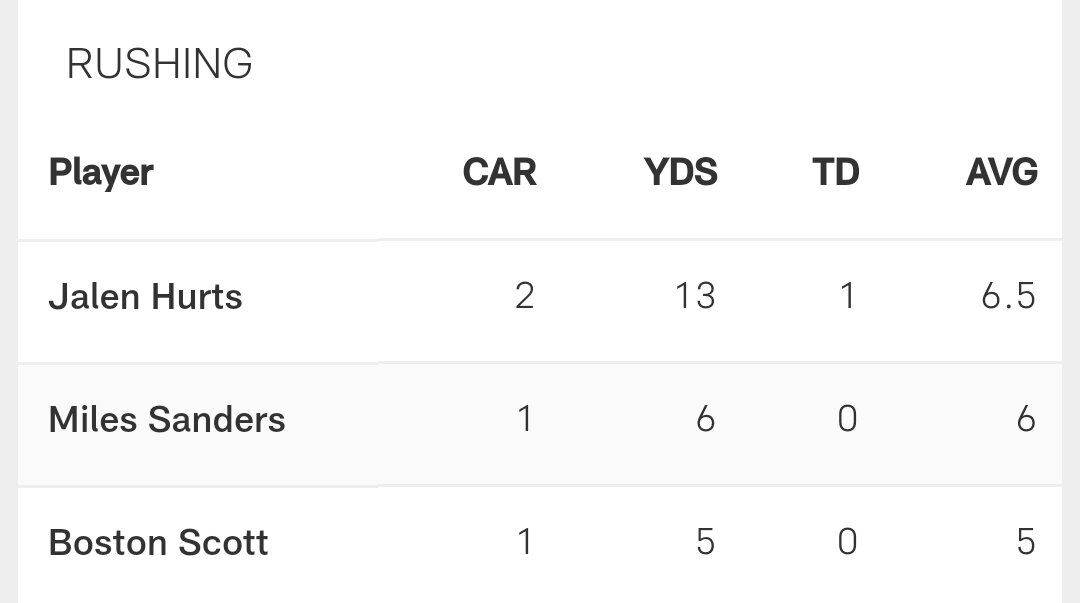The image size is (1080, 603).
Task: Select the TD column header
Action: 835,172
